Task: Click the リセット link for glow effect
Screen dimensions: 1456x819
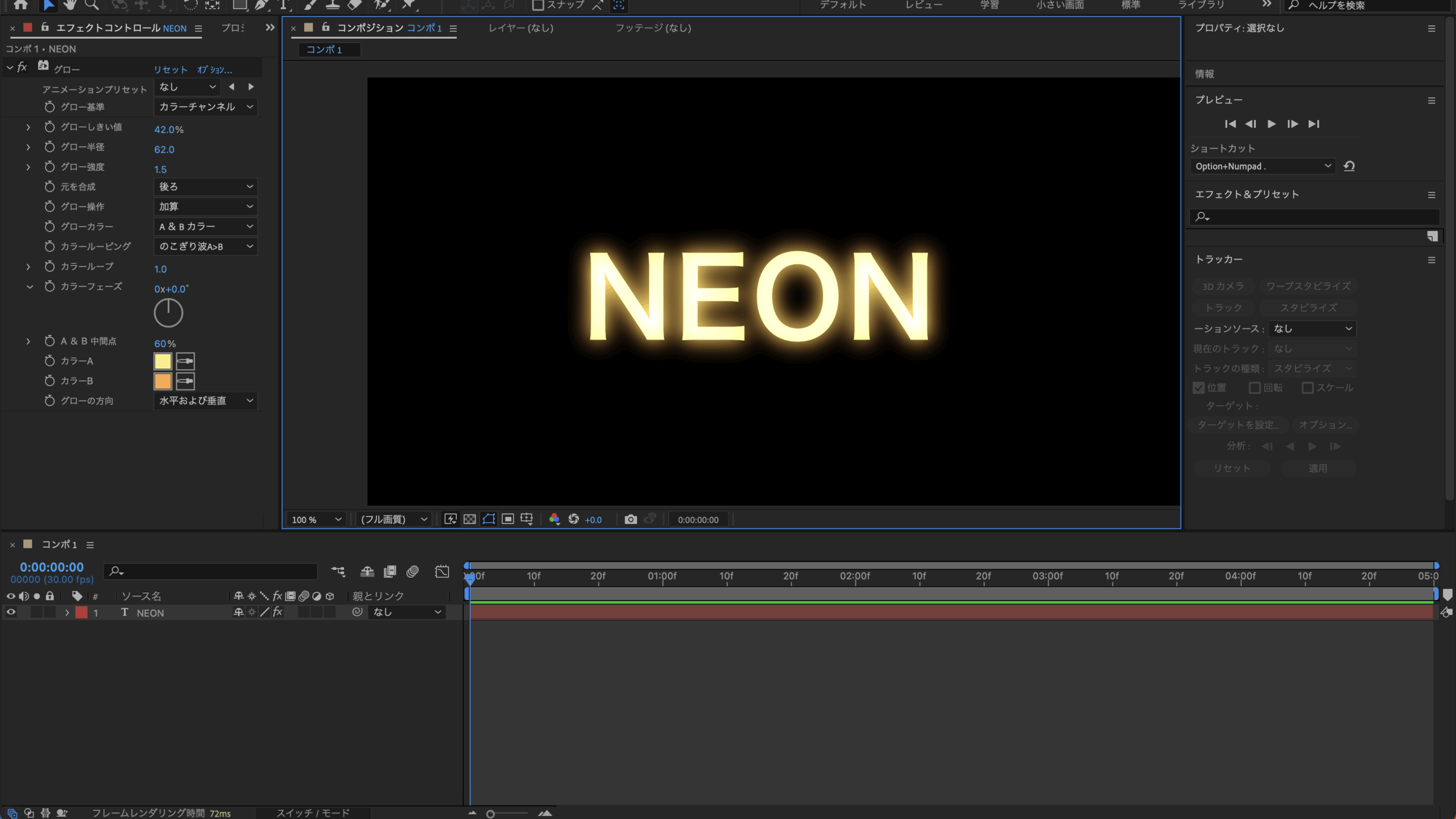Action: (x=170, y=69)
